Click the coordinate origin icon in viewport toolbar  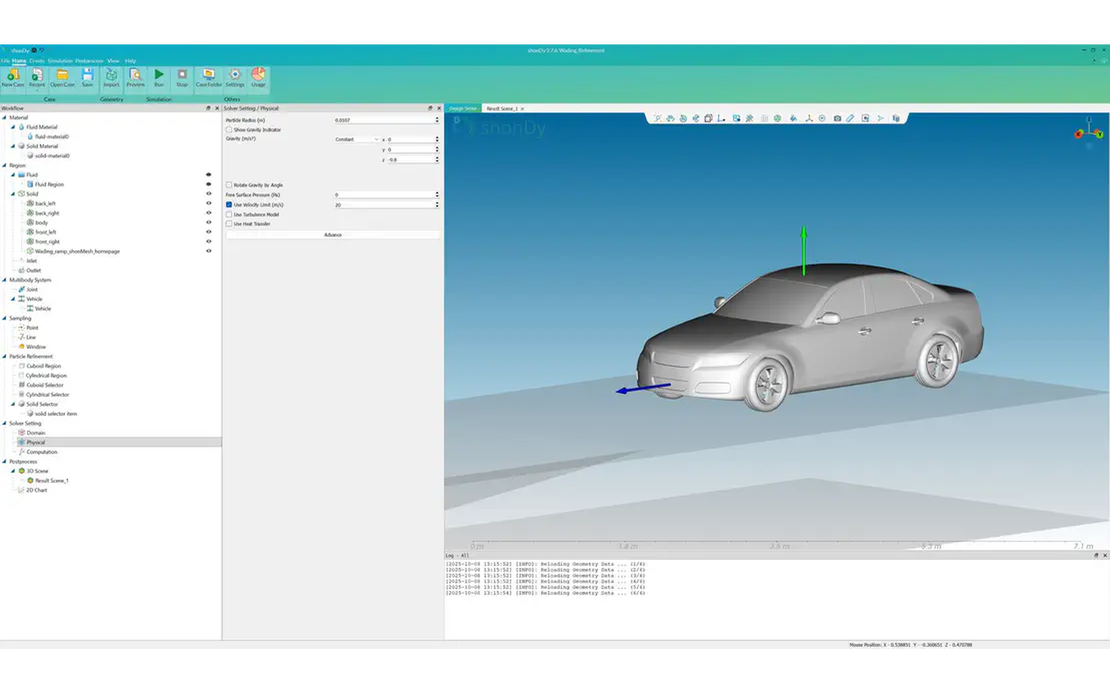click(721, 118)
